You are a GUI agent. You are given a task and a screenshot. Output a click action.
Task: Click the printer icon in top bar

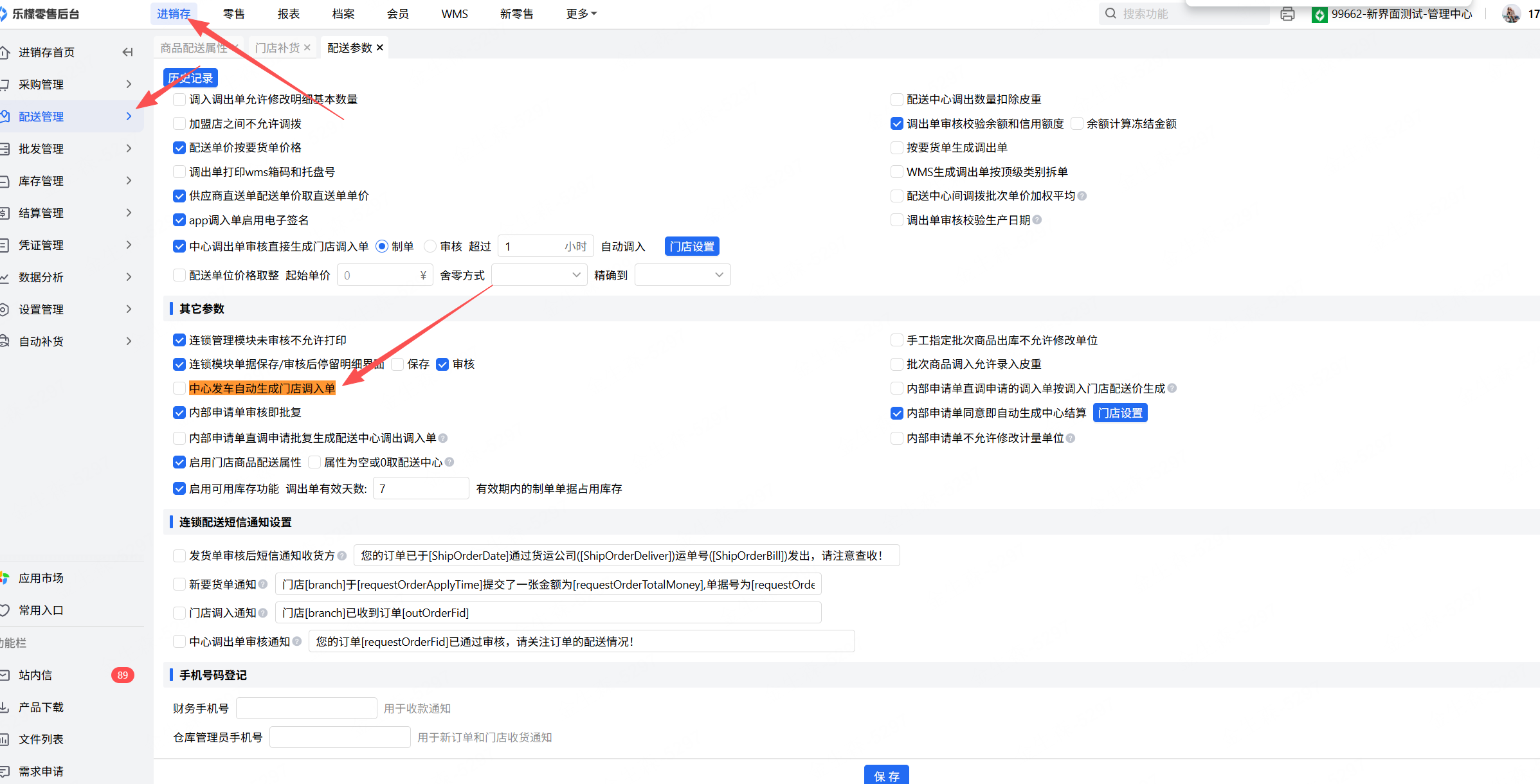pos(1287,14)
